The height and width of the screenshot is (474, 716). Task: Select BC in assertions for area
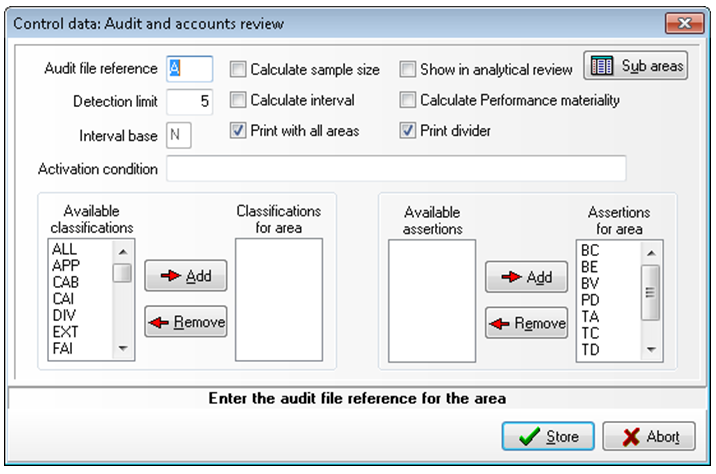click(x=590, y=250)
